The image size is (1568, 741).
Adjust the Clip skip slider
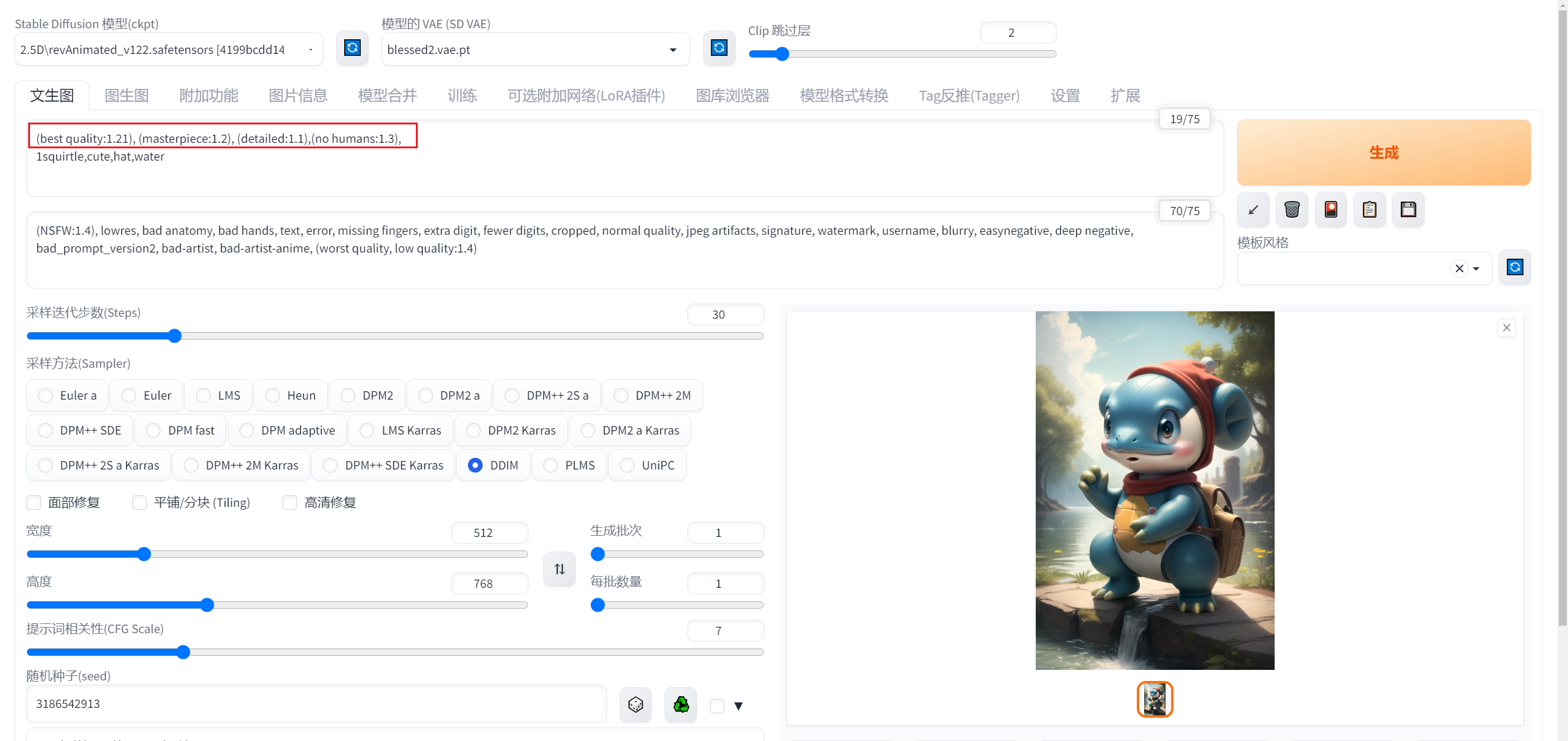902,54
